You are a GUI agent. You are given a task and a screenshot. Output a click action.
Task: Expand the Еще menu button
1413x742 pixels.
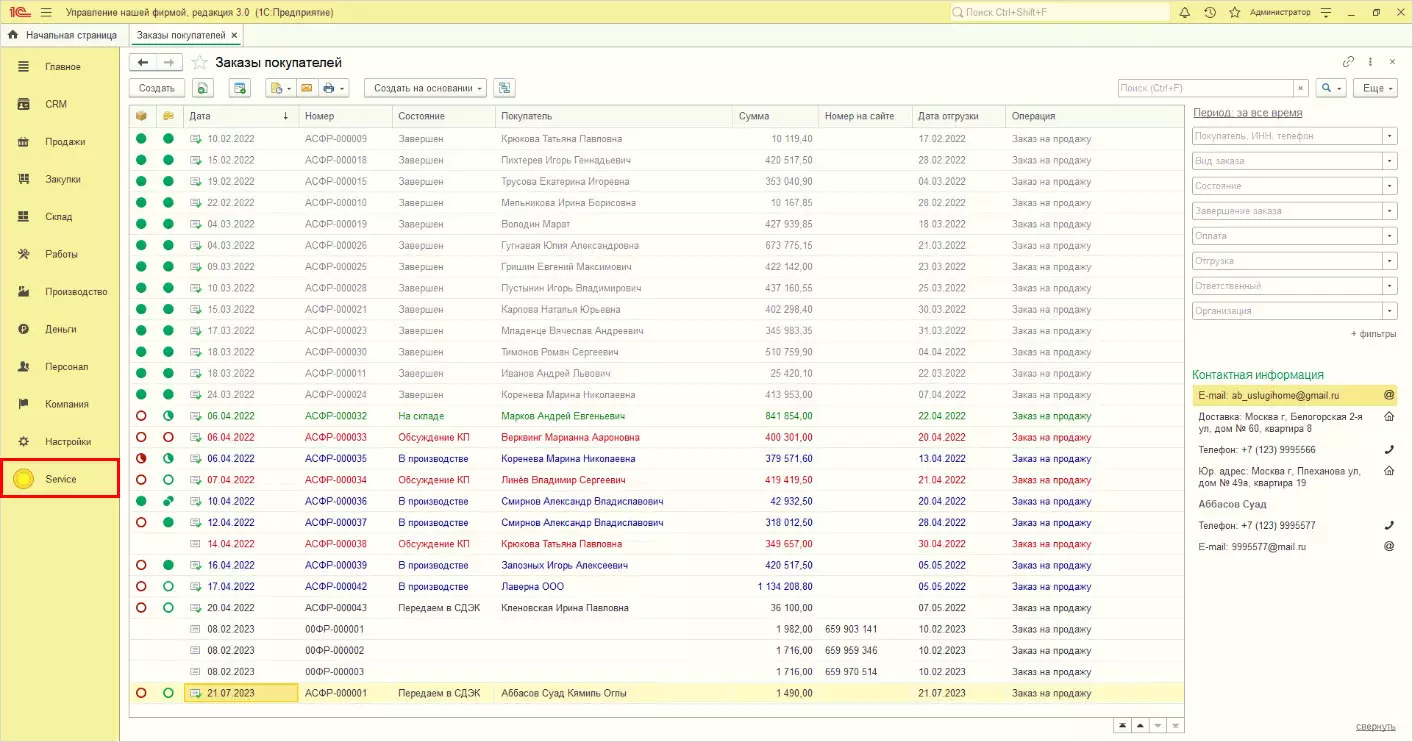(x=1374, y=88)
